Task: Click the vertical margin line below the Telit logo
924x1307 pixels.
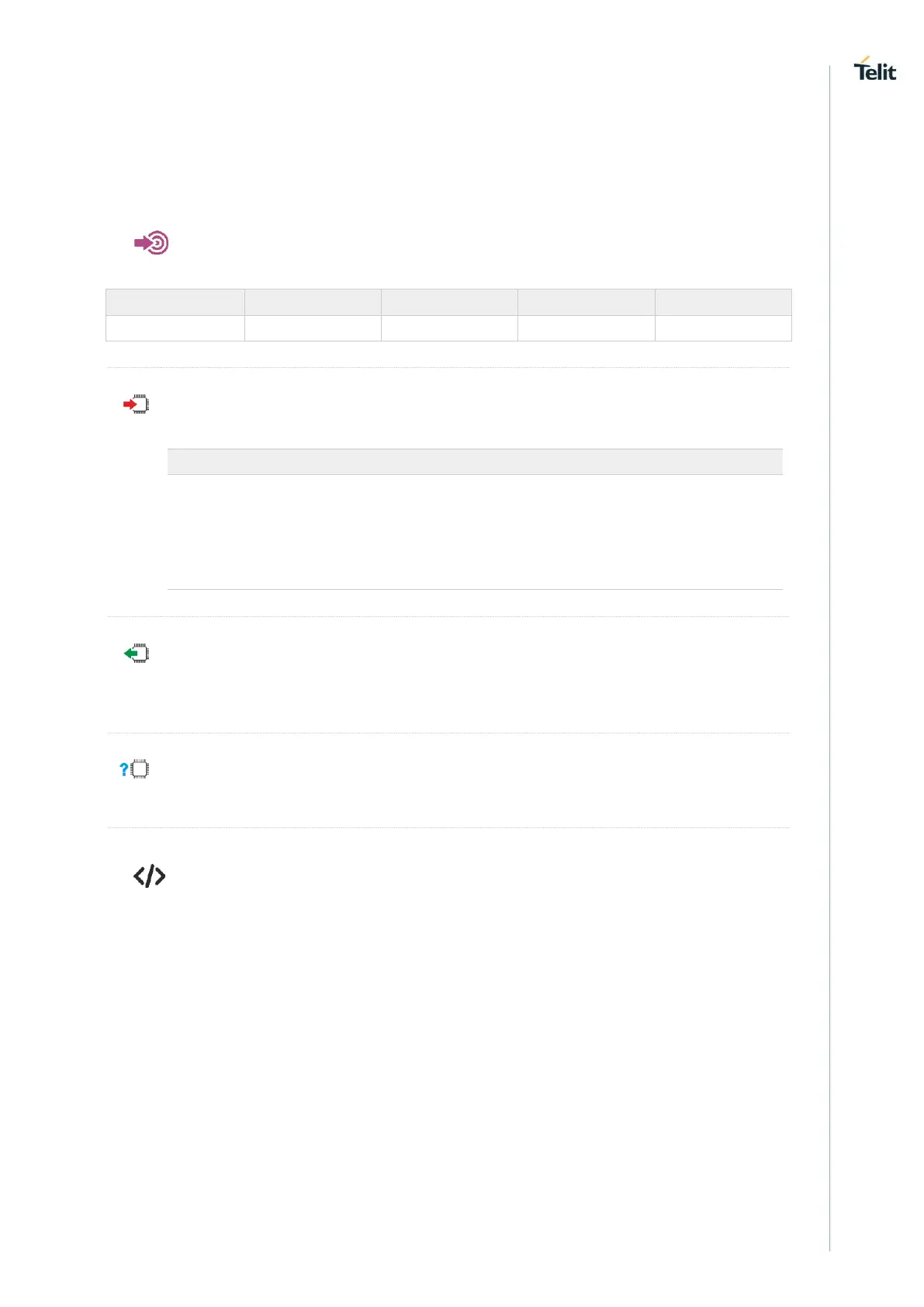Action: (x=829, y=621)
